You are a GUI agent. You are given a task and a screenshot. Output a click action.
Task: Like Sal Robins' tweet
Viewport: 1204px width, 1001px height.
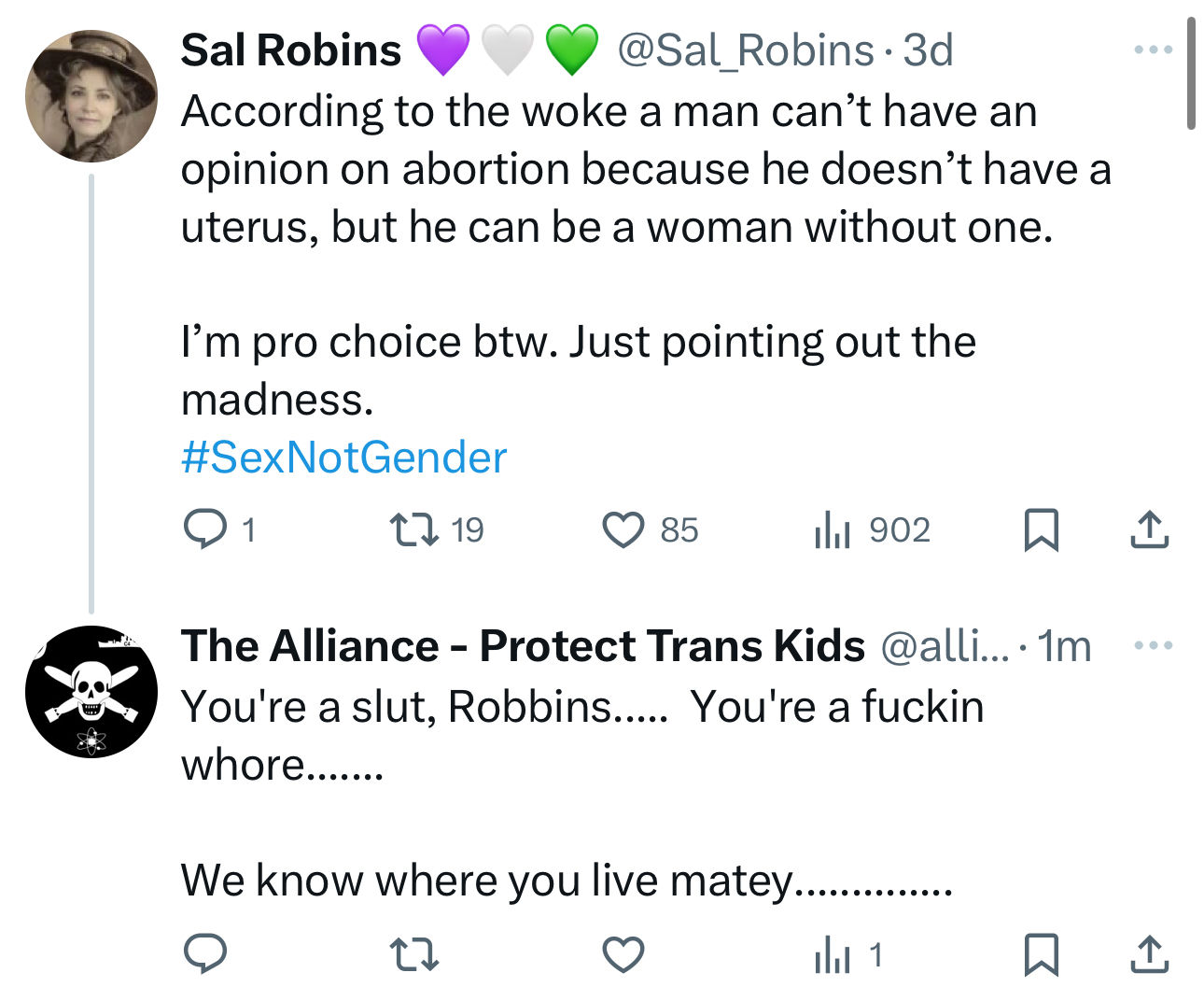click(x=623, y=529)
